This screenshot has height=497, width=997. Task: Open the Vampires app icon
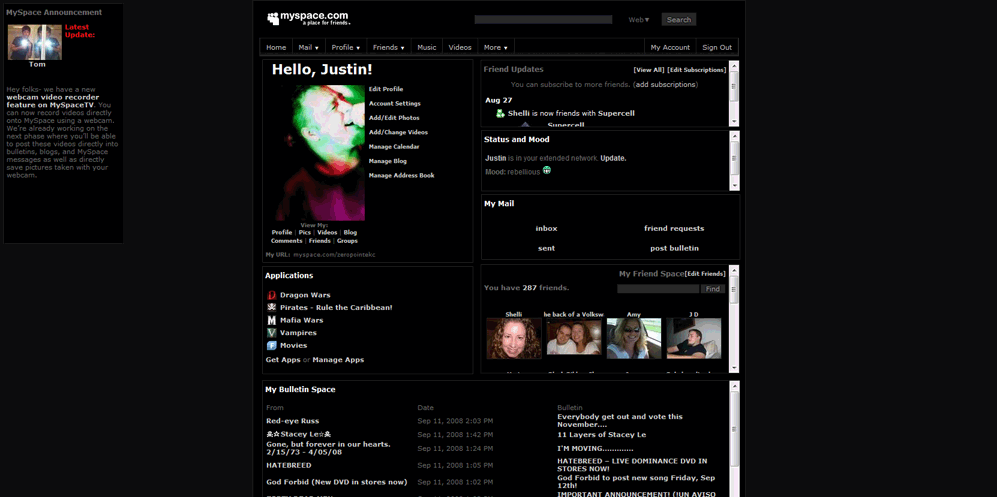(x=272, y=333)
